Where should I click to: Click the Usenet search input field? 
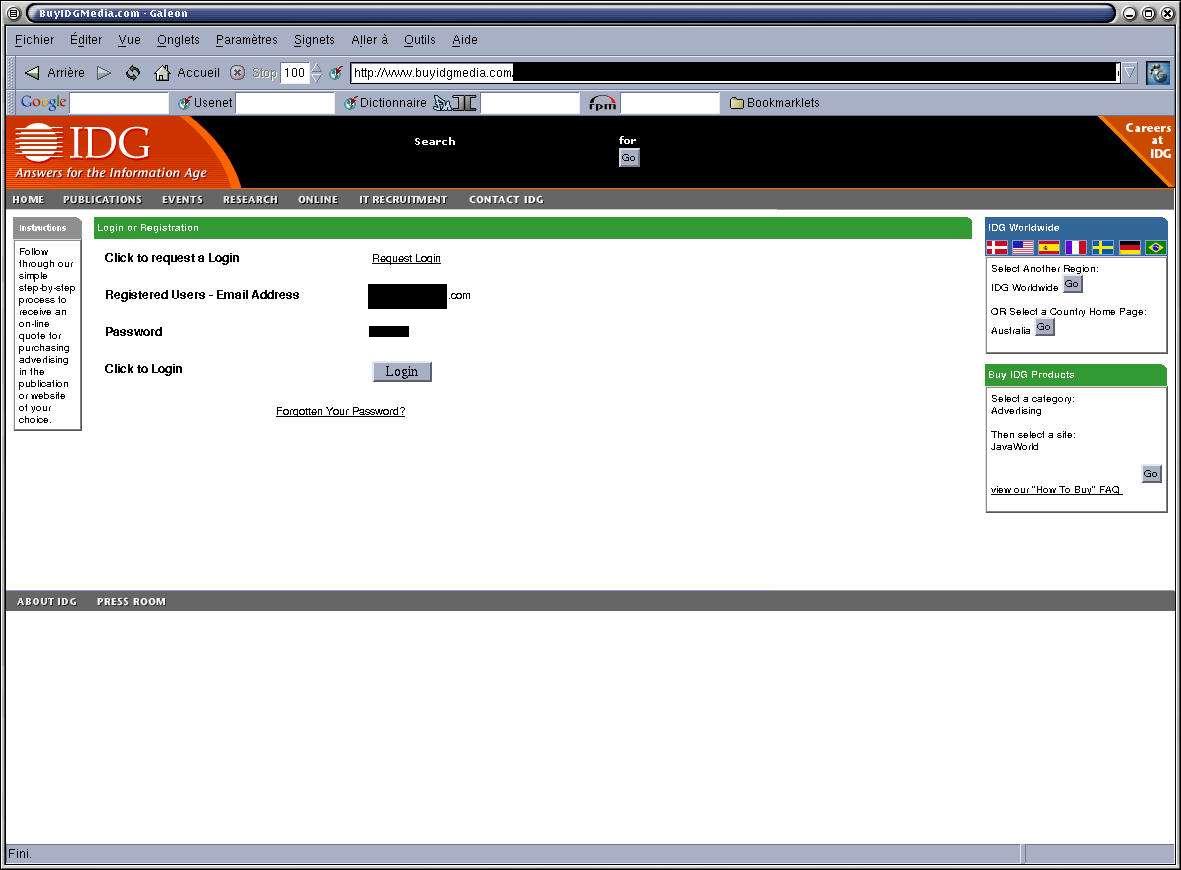coord(285,102)
